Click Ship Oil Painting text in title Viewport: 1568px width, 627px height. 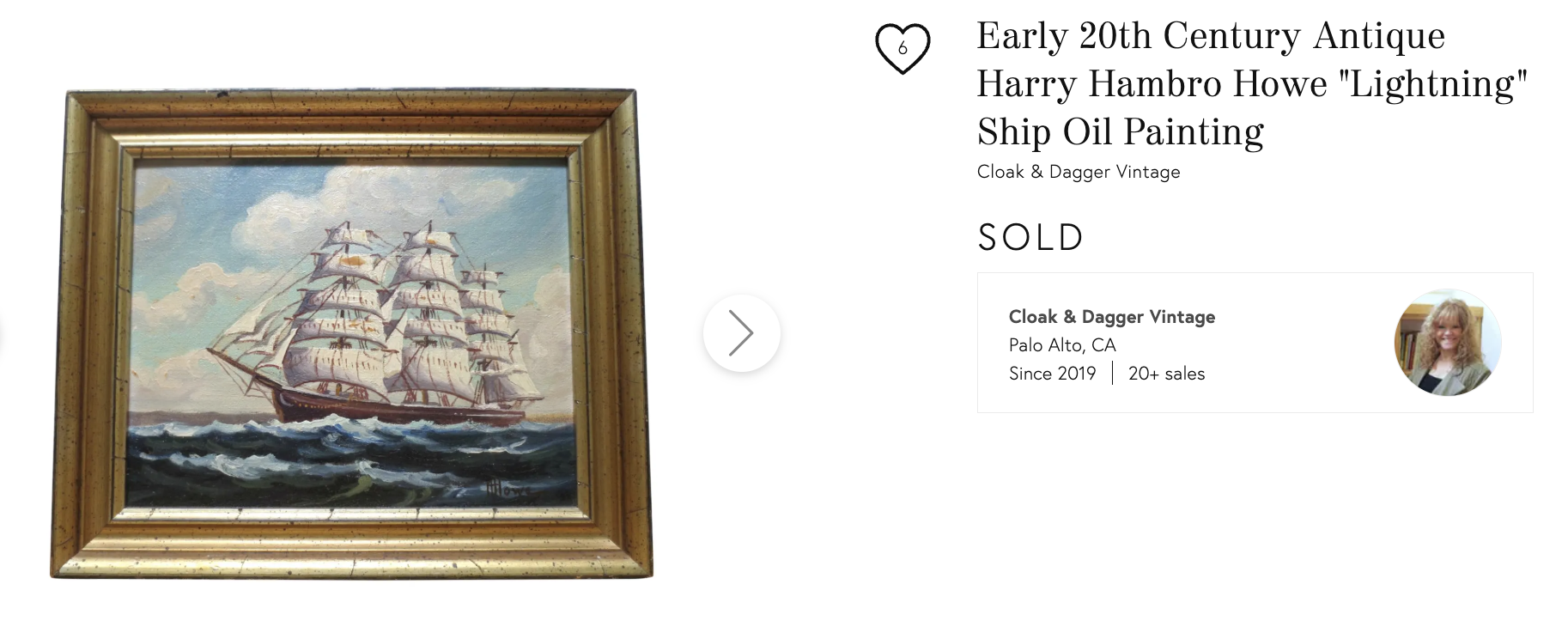click(1120, 132)
